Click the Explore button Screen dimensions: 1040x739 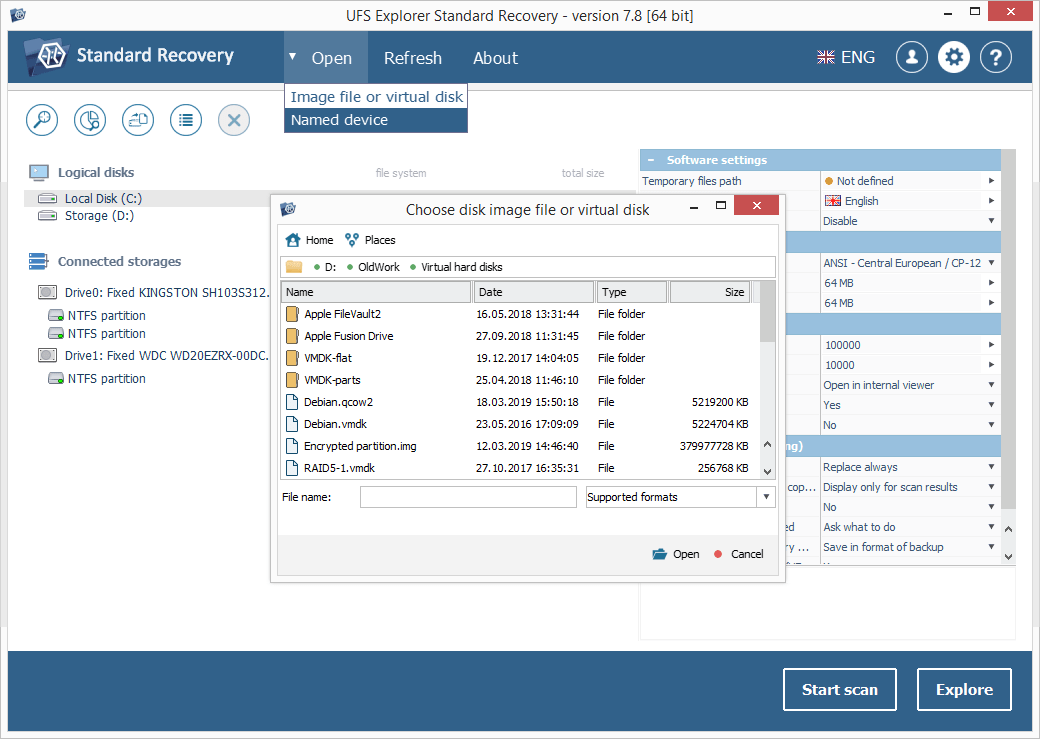click(x=964, y=690)
